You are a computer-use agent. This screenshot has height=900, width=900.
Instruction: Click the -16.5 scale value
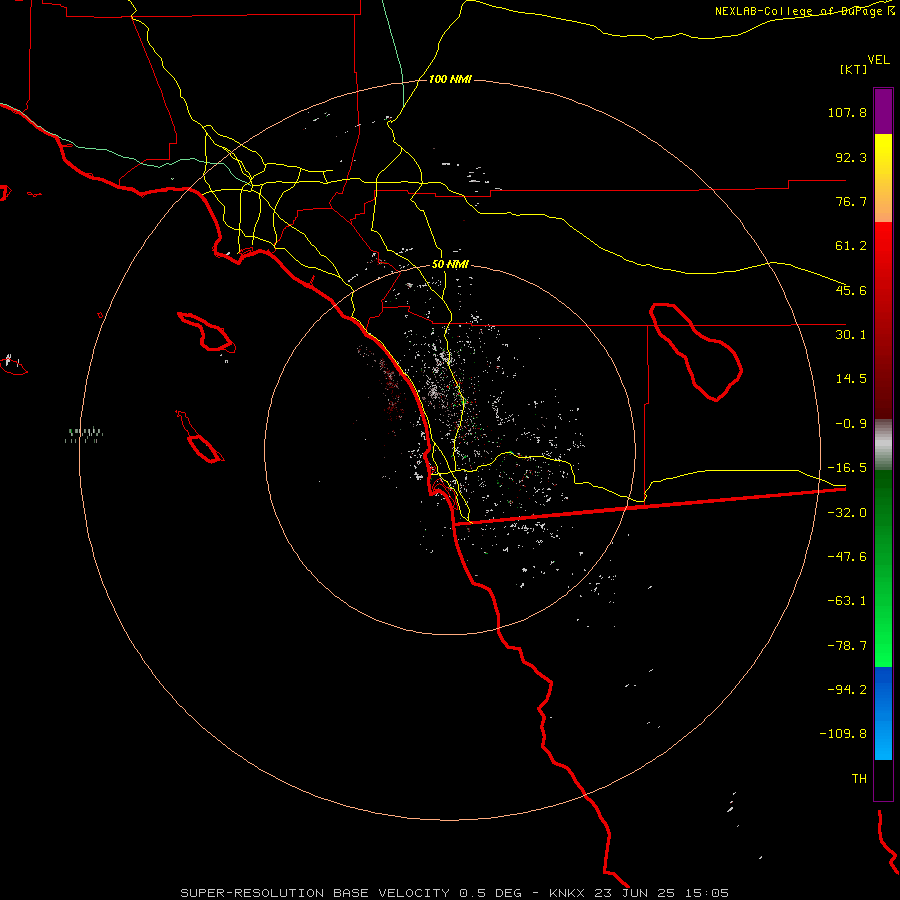click(847, 468)
